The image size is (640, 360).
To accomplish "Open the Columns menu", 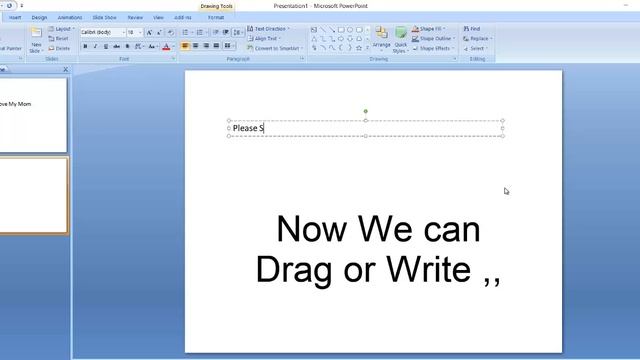I will pos(229,46).
